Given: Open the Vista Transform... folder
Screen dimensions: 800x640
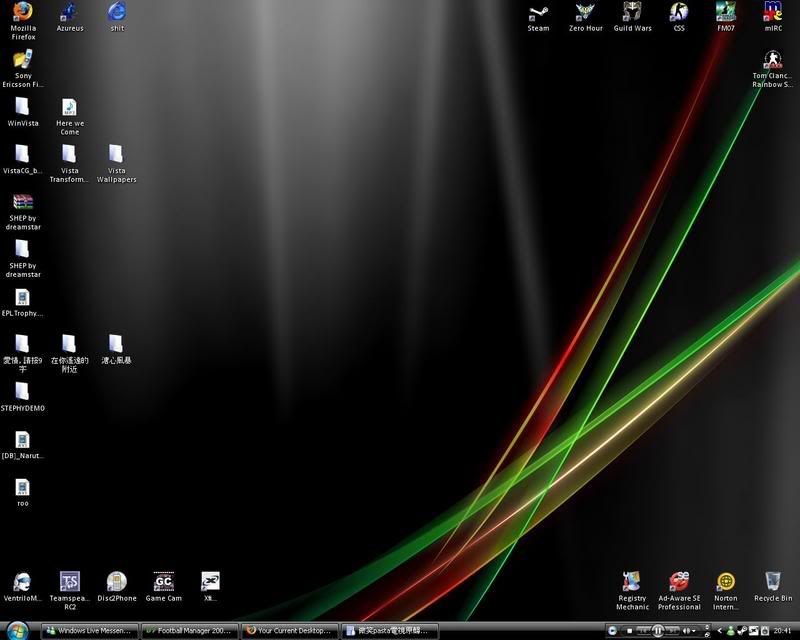Looking at the screenshot, I should [x=69, y=163].
